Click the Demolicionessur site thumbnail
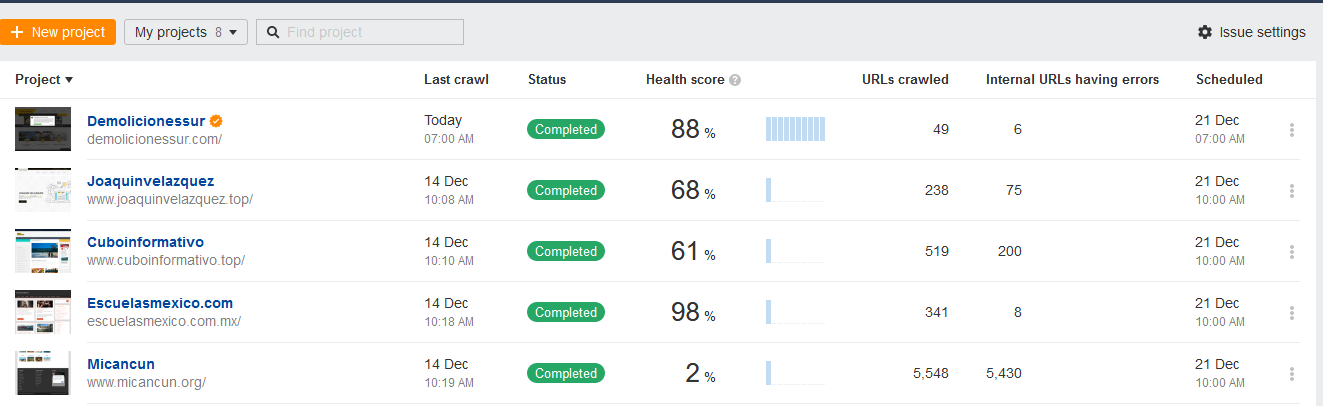 [43, 129]
